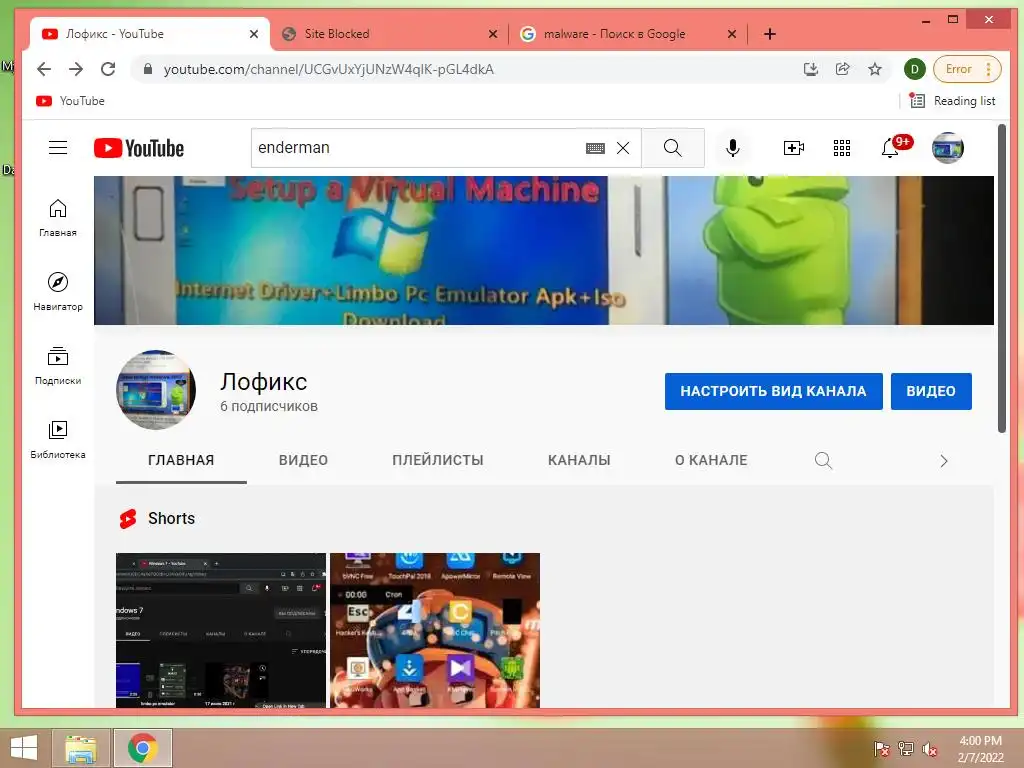Open the network tray icon

coord(906,749)
